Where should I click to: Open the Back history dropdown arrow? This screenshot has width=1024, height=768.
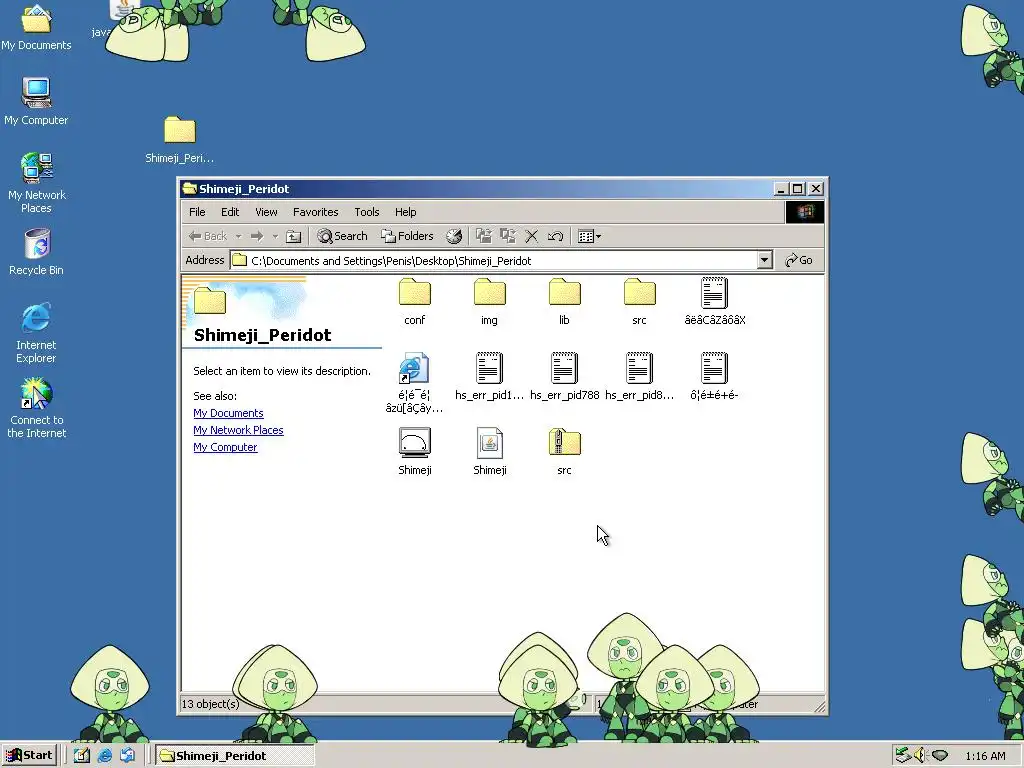[238, 236]
